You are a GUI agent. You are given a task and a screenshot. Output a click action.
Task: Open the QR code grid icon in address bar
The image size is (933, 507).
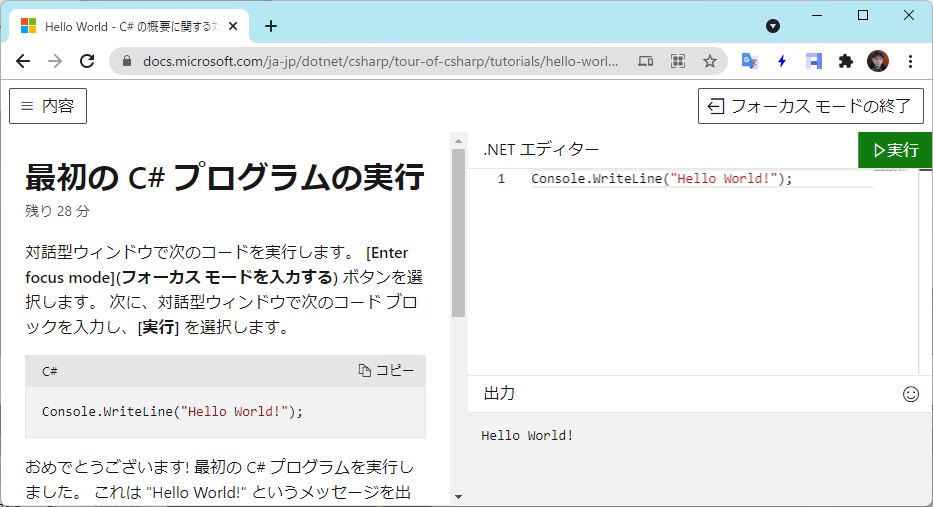(678, 61)
